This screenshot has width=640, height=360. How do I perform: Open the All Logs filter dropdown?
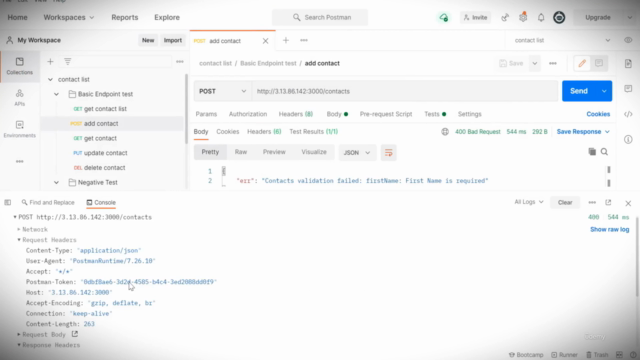point(529,202)
